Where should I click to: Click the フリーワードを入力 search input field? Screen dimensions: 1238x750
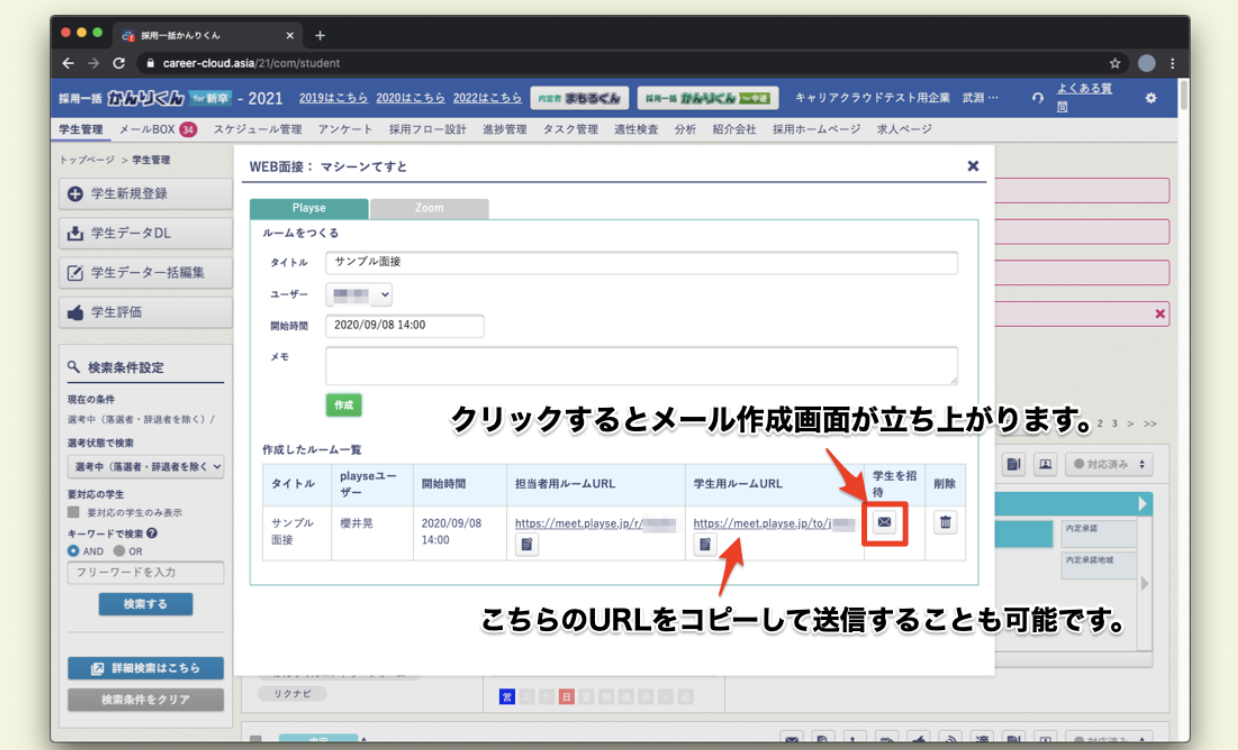point(145,572)
